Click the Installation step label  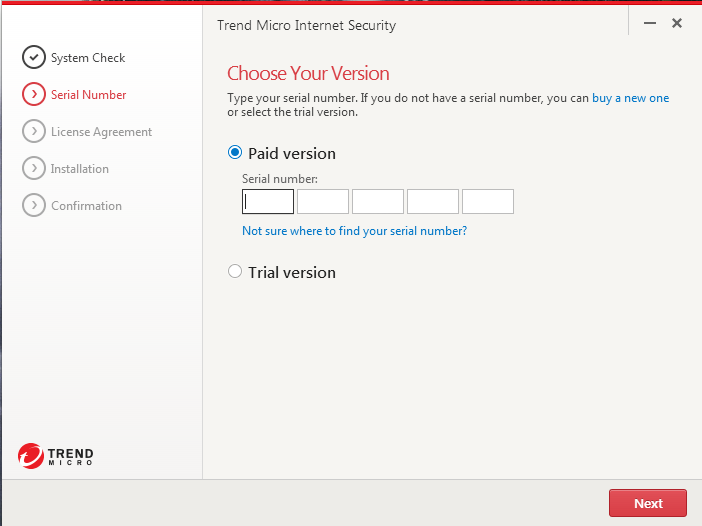pyautogui.click(x=80, y=169)
